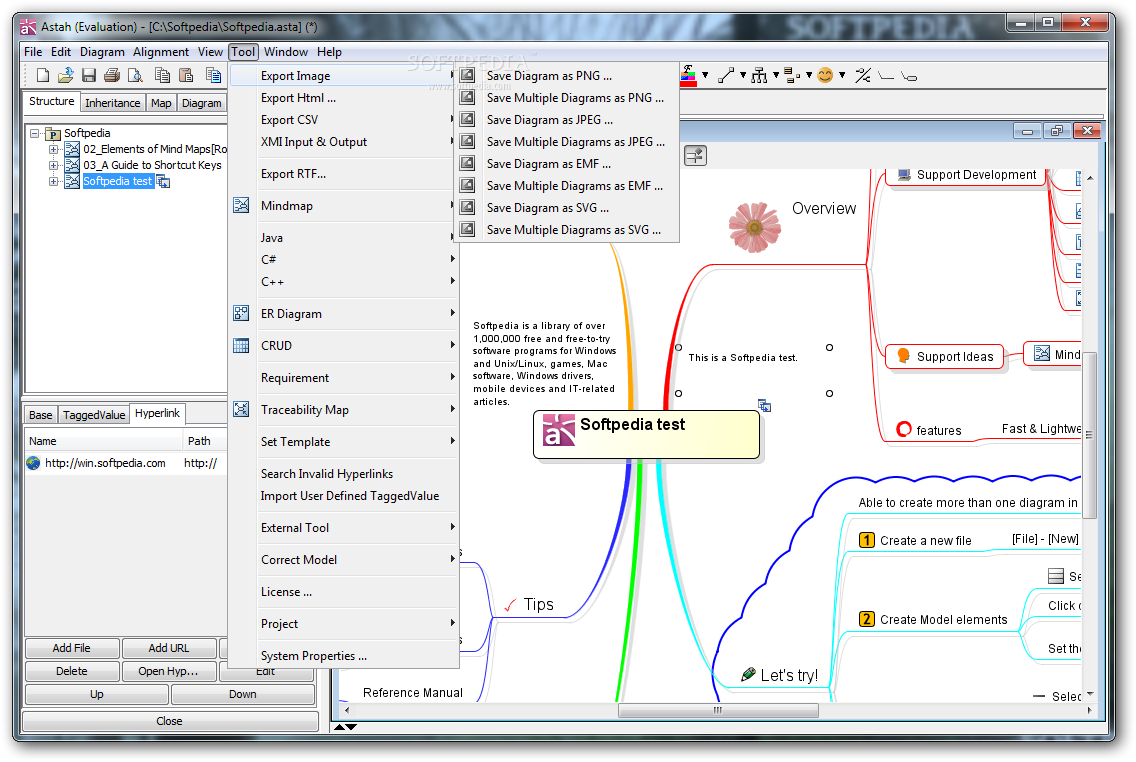Expand the Softpedia test tree node
The image size is (1136, 762).
(x=53, y=181)
